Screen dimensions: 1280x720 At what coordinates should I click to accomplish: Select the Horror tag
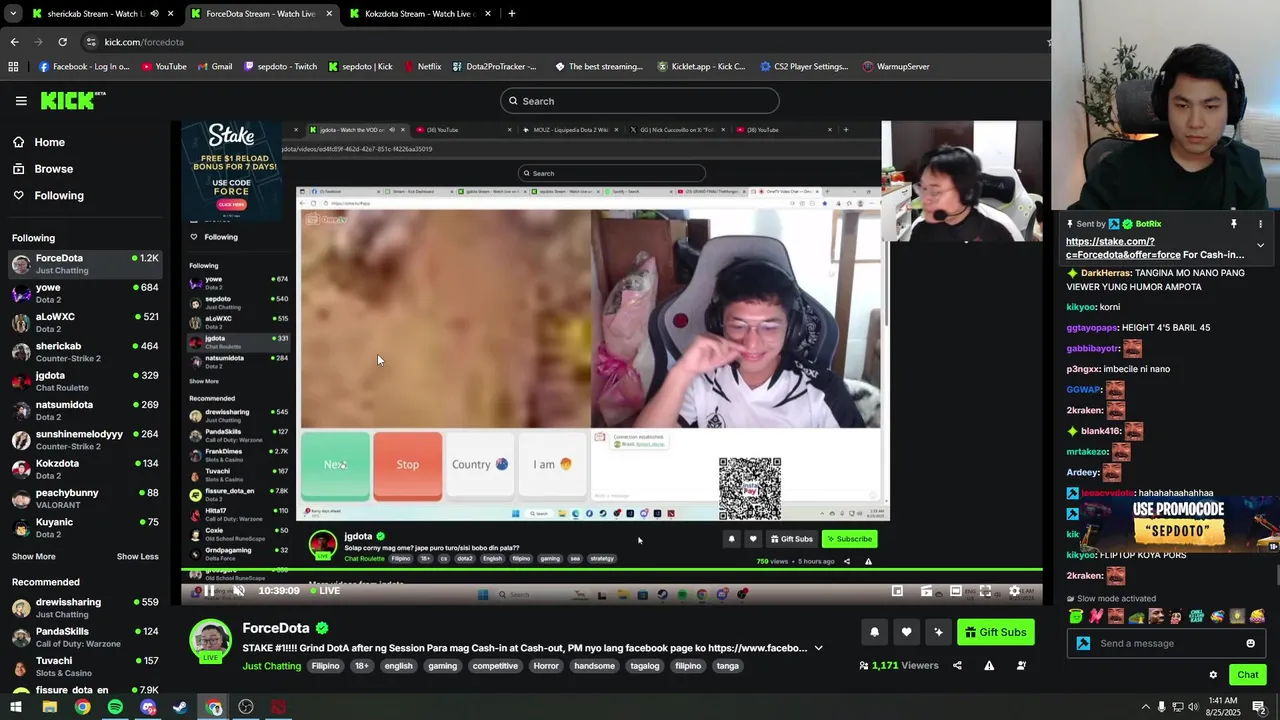(546, 666)
